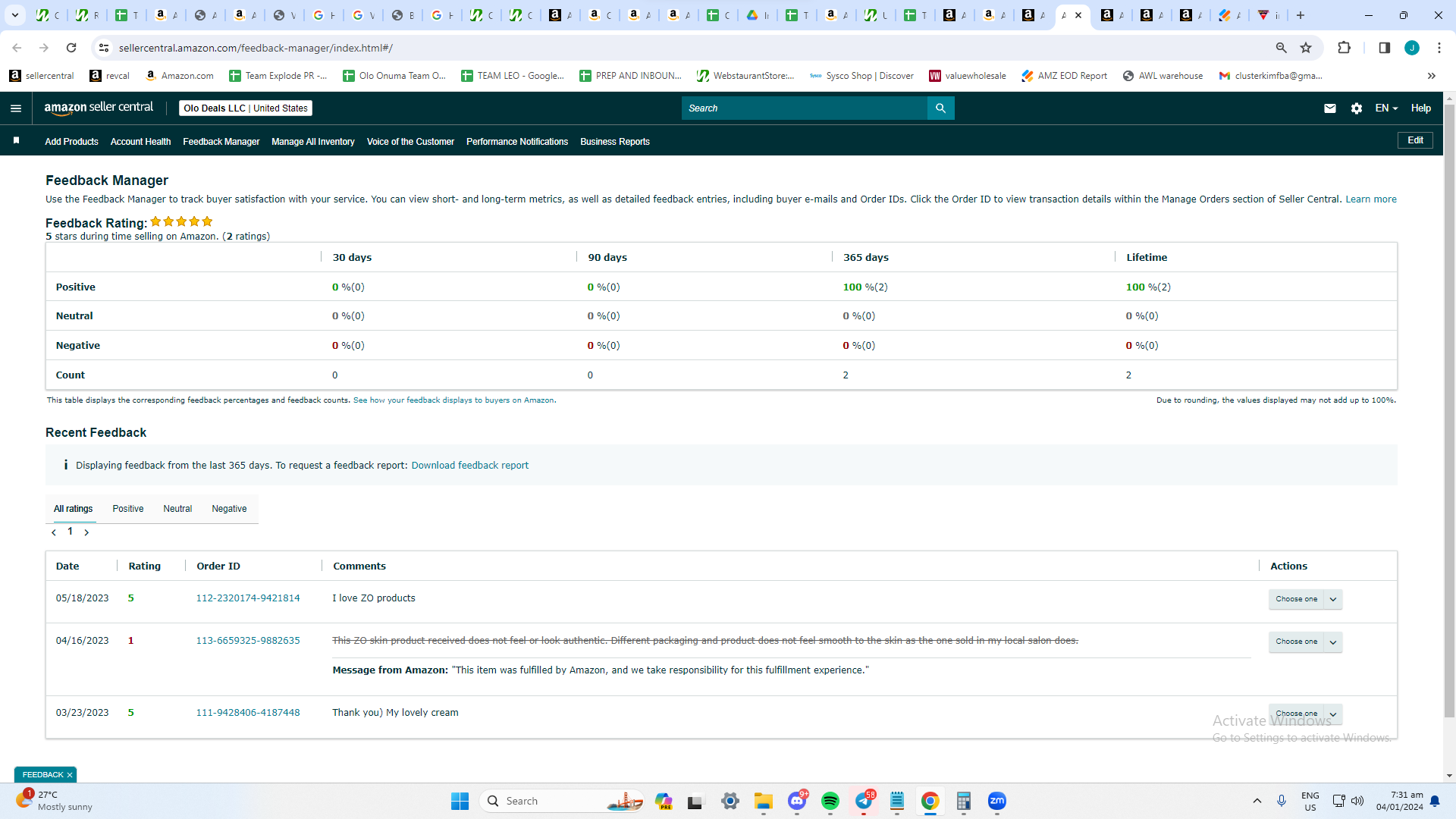Screen dimensions: 1456x819
Task: Open a new browser tab
Action: [1301, 15]
